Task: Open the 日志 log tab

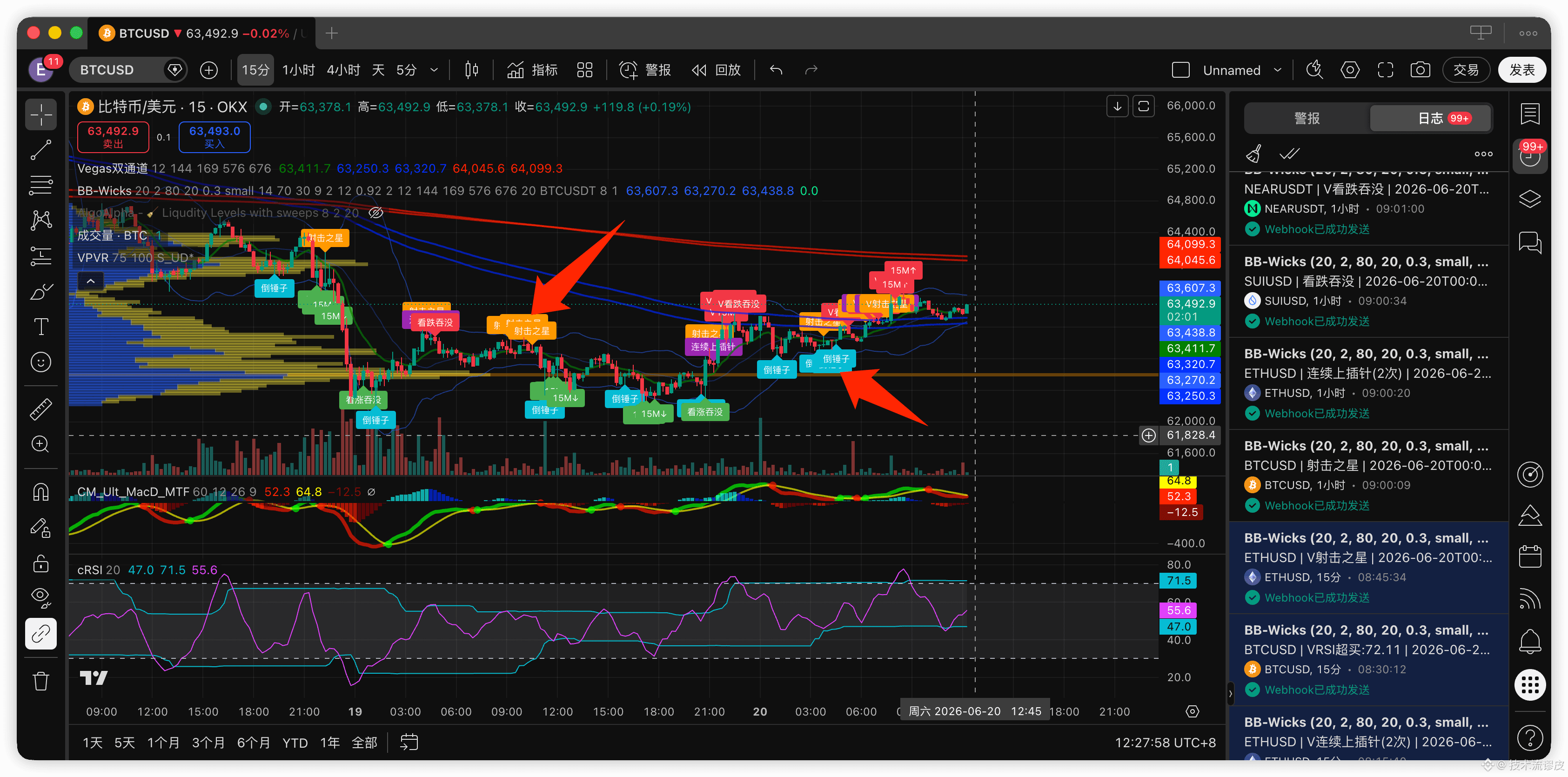Action: pos(1430,118)
